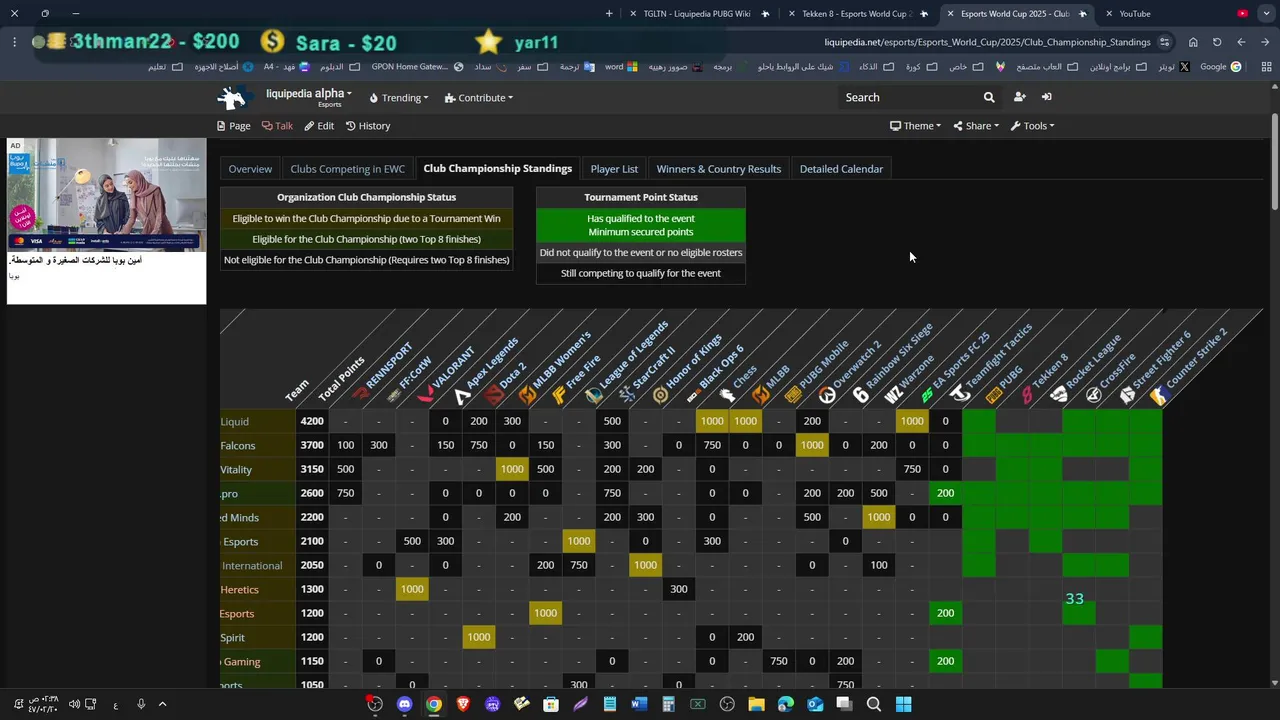Open the Falcons team row link
The width and height of the screenshot is (1280, 720).
tap(238, 446)
